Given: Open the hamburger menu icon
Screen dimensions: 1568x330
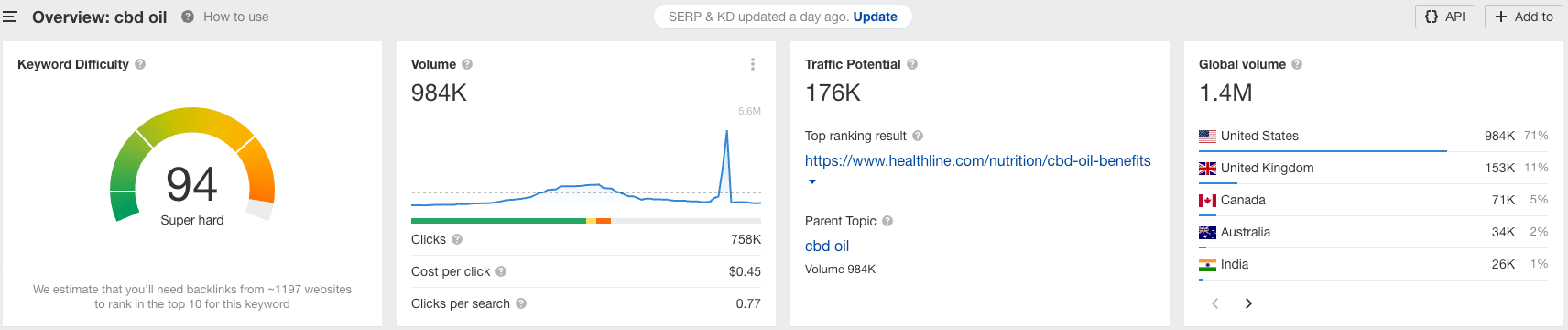Looking at the screenshot, I should click(10, 16).
